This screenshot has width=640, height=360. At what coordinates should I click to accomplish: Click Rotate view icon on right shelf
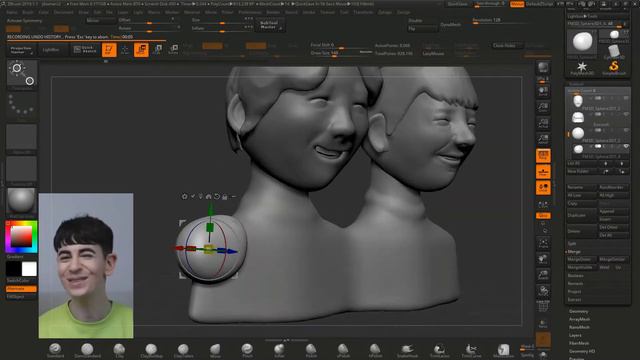point(543,291)
